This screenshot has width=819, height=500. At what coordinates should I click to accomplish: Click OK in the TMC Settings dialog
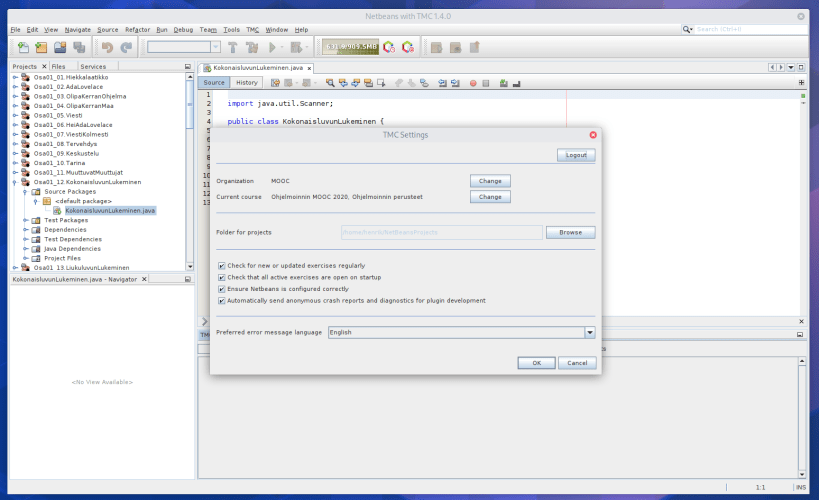pyautogui.click(x=536, y=363)
